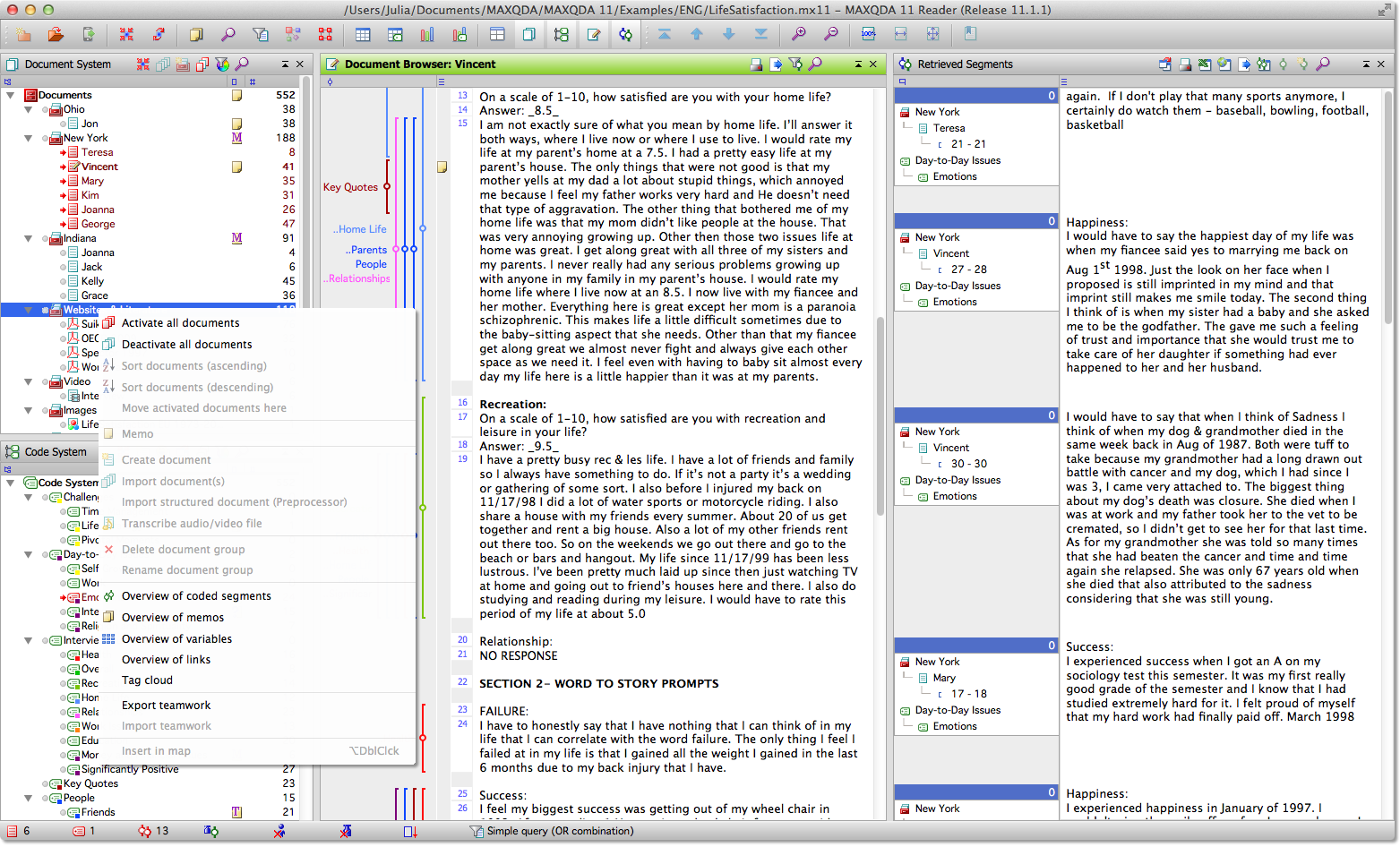The height and width of the screenshot is (847, 1400).
Task: Click the Reset Activations icon in main toolbar
Action: (126, 34)
